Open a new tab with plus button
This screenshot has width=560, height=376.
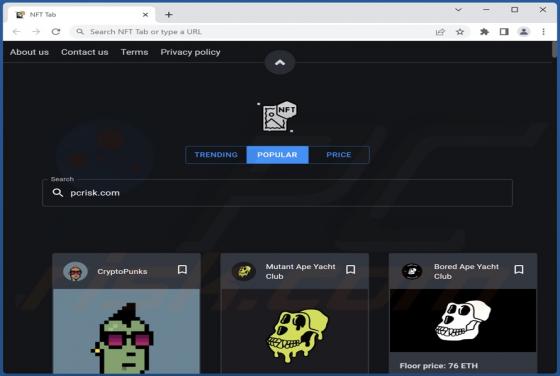[169, 15]
